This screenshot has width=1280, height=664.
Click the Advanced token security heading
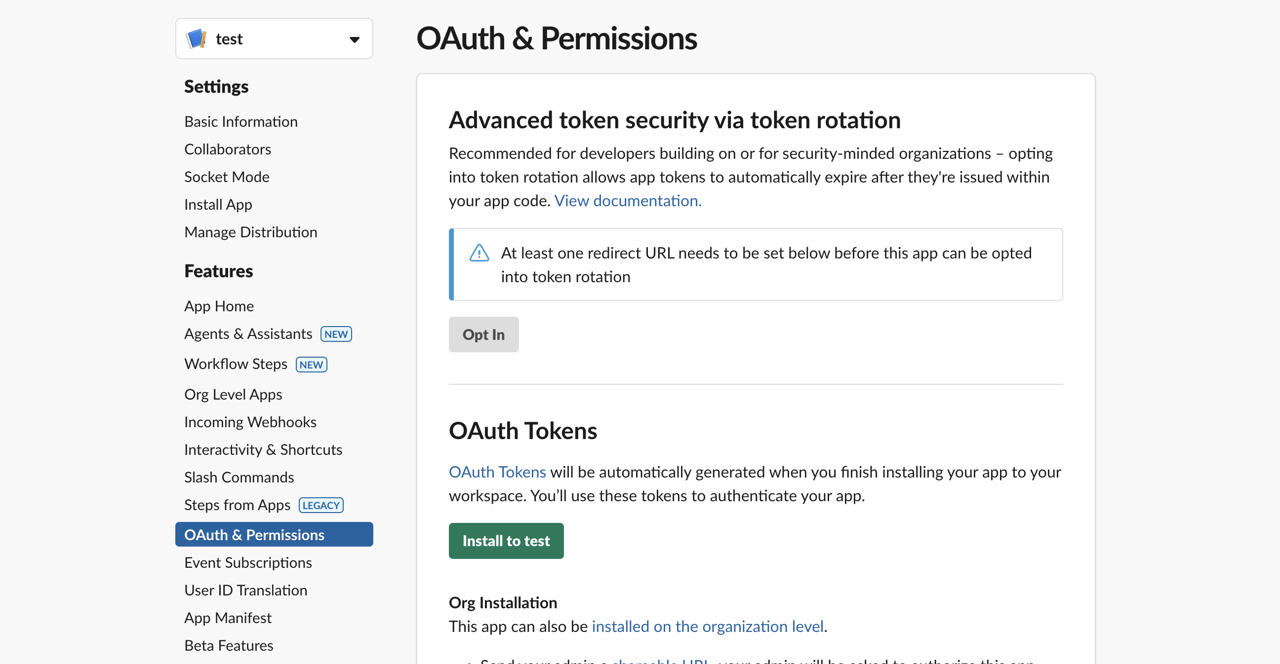click(675, 120)
